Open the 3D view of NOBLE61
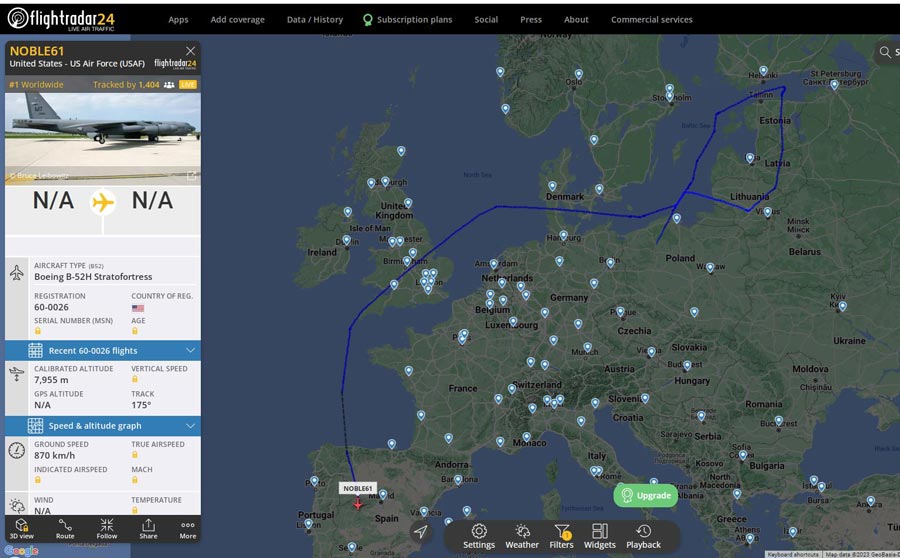 (21, 529)
